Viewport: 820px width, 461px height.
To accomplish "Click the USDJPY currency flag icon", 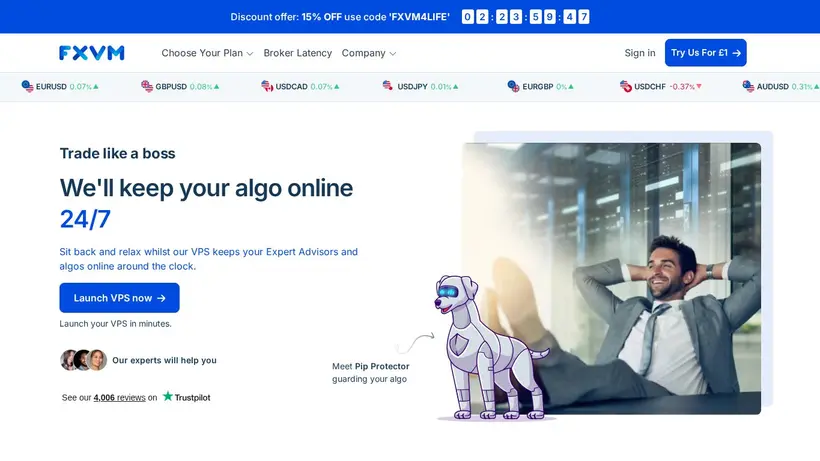I will tap(388, 86).
